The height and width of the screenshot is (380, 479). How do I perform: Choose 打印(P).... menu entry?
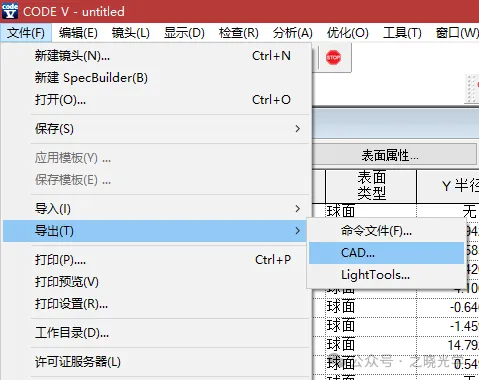tap(156, 260)
